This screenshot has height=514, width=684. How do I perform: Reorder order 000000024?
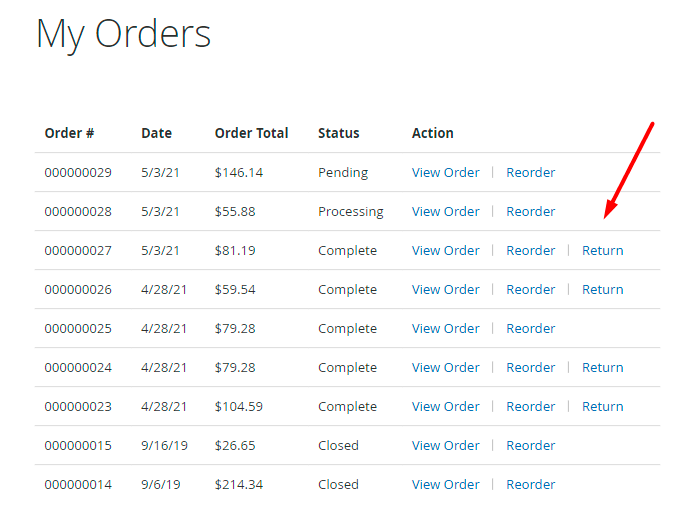coord(530,367)
